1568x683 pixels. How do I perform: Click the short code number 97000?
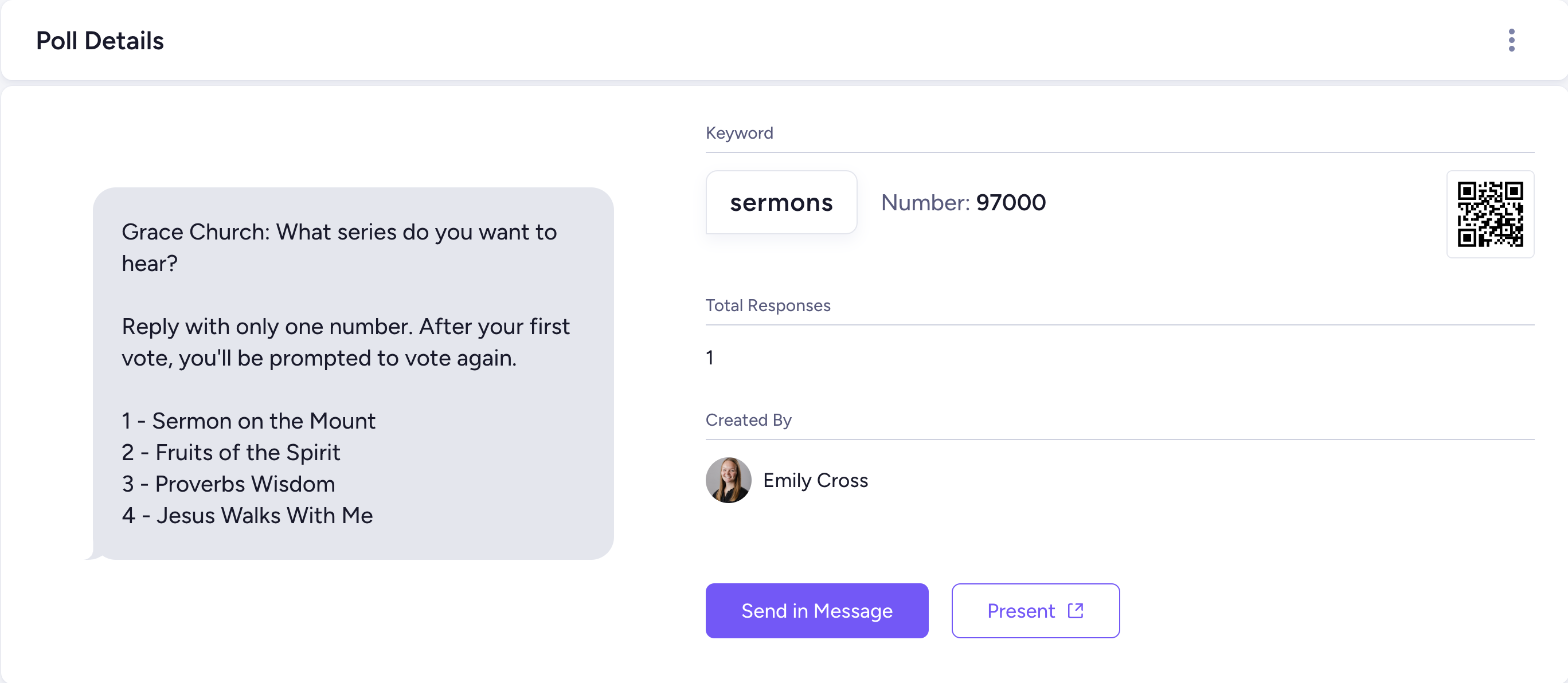tap(1010, 202)
